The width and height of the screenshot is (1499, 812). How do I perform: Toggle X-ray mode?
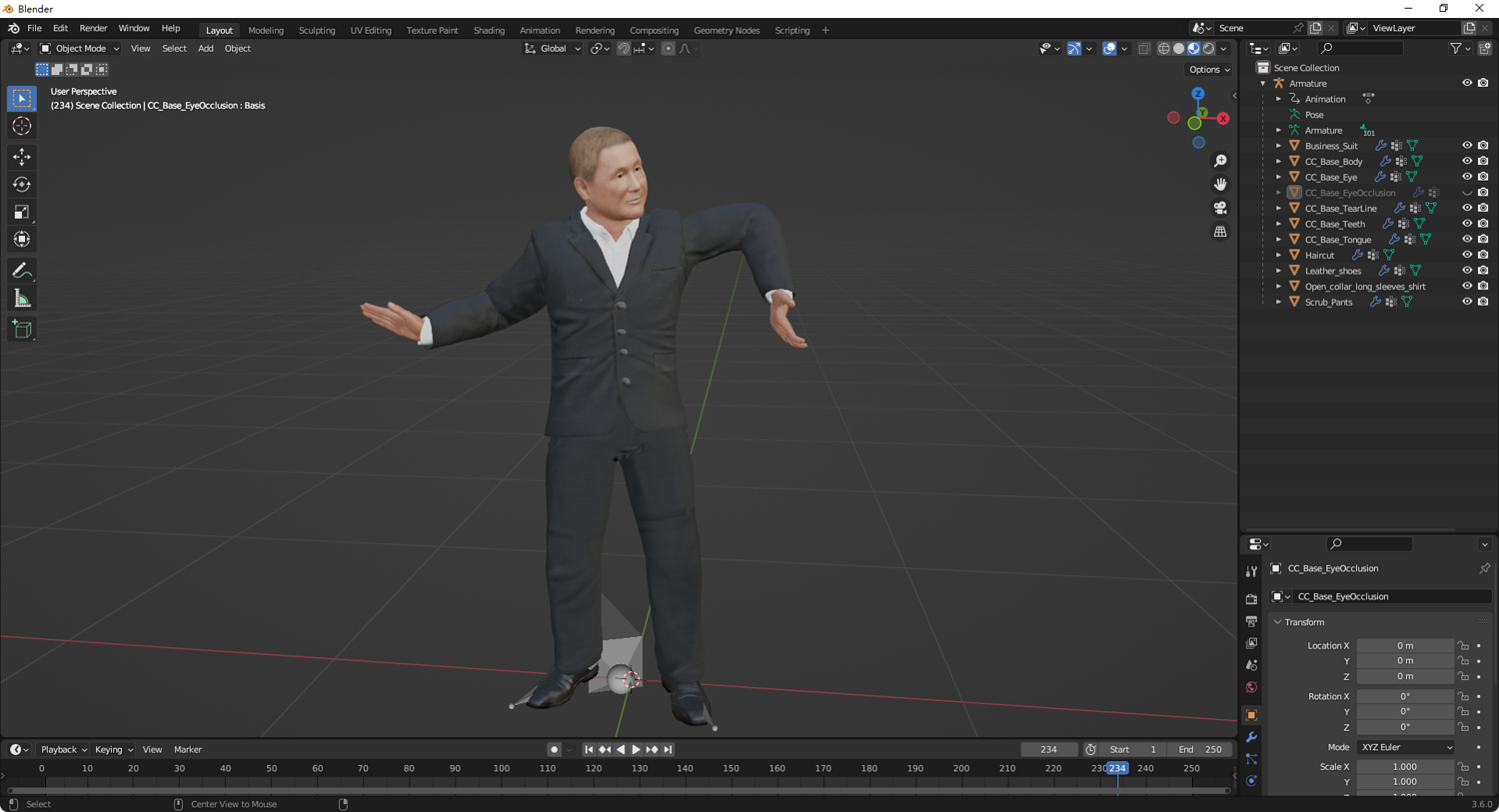[1144, 48]
